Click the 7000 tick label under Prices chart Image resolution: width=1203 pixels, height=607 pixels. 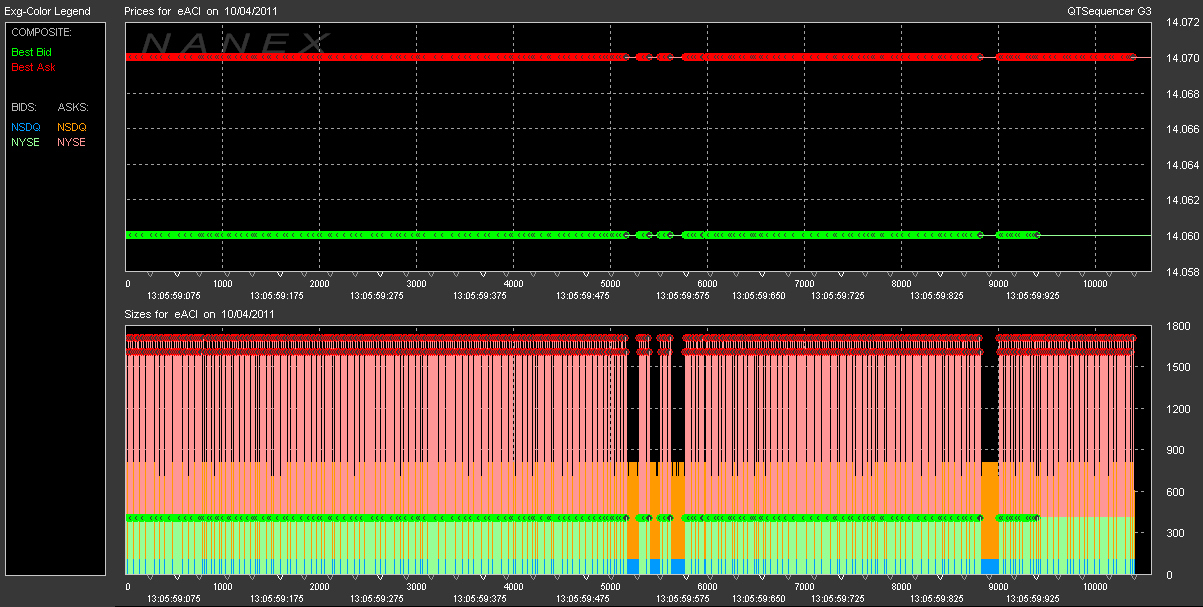[x=803, y=284]
